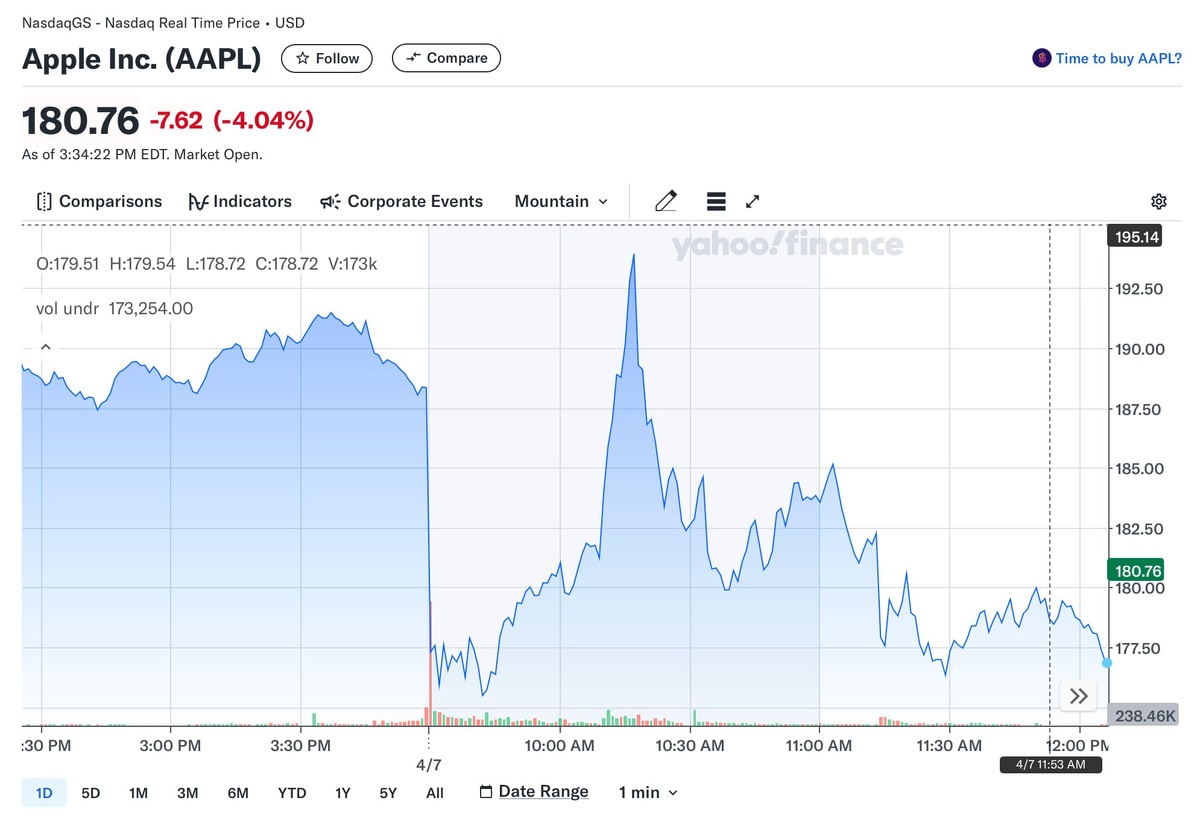Image resolution: width=1200 pixels, height=824 pixels.
Task: Jump to latest data with double-arrow button
Action: click(x=1078, y=696)
